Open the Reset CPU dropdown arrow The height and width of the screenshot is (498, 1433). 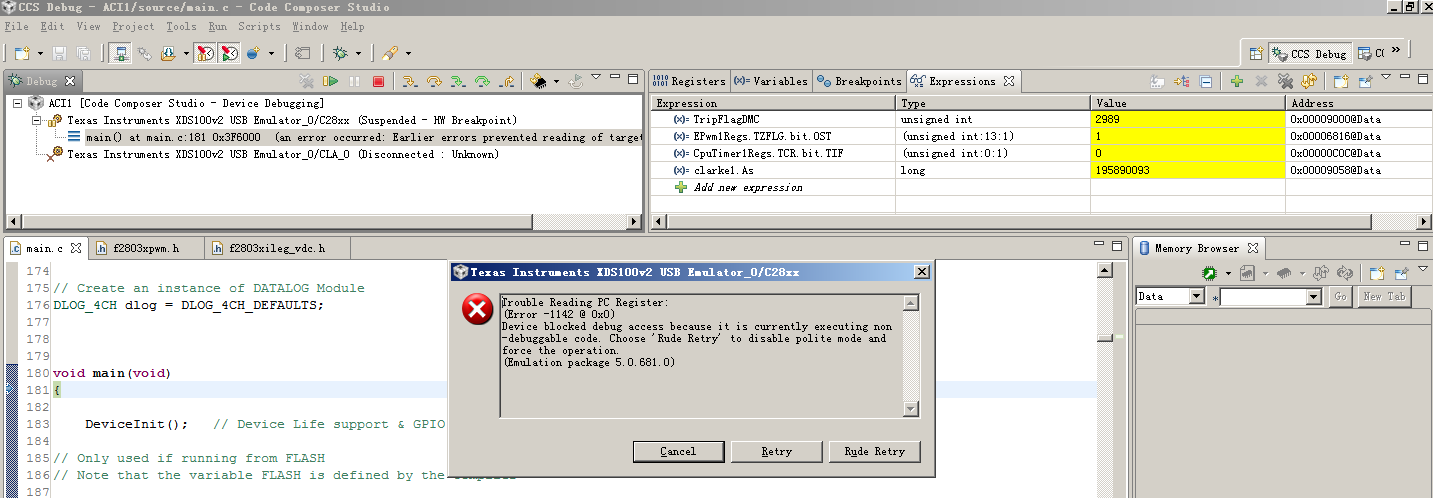[x=556, y=81]
